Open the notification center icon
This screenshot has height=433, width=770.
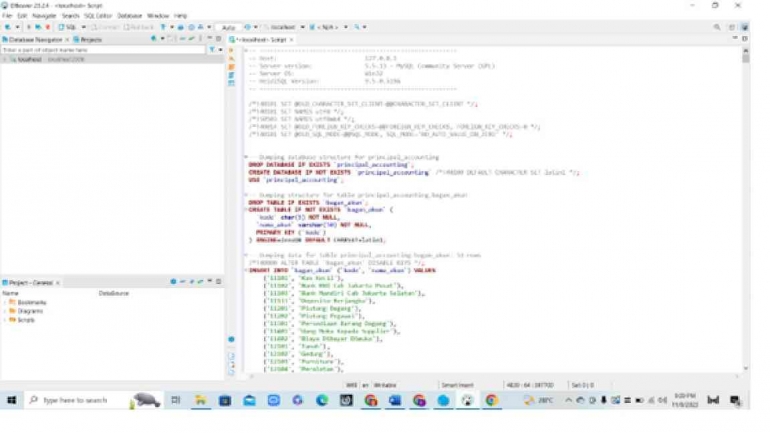coord(735,400)
